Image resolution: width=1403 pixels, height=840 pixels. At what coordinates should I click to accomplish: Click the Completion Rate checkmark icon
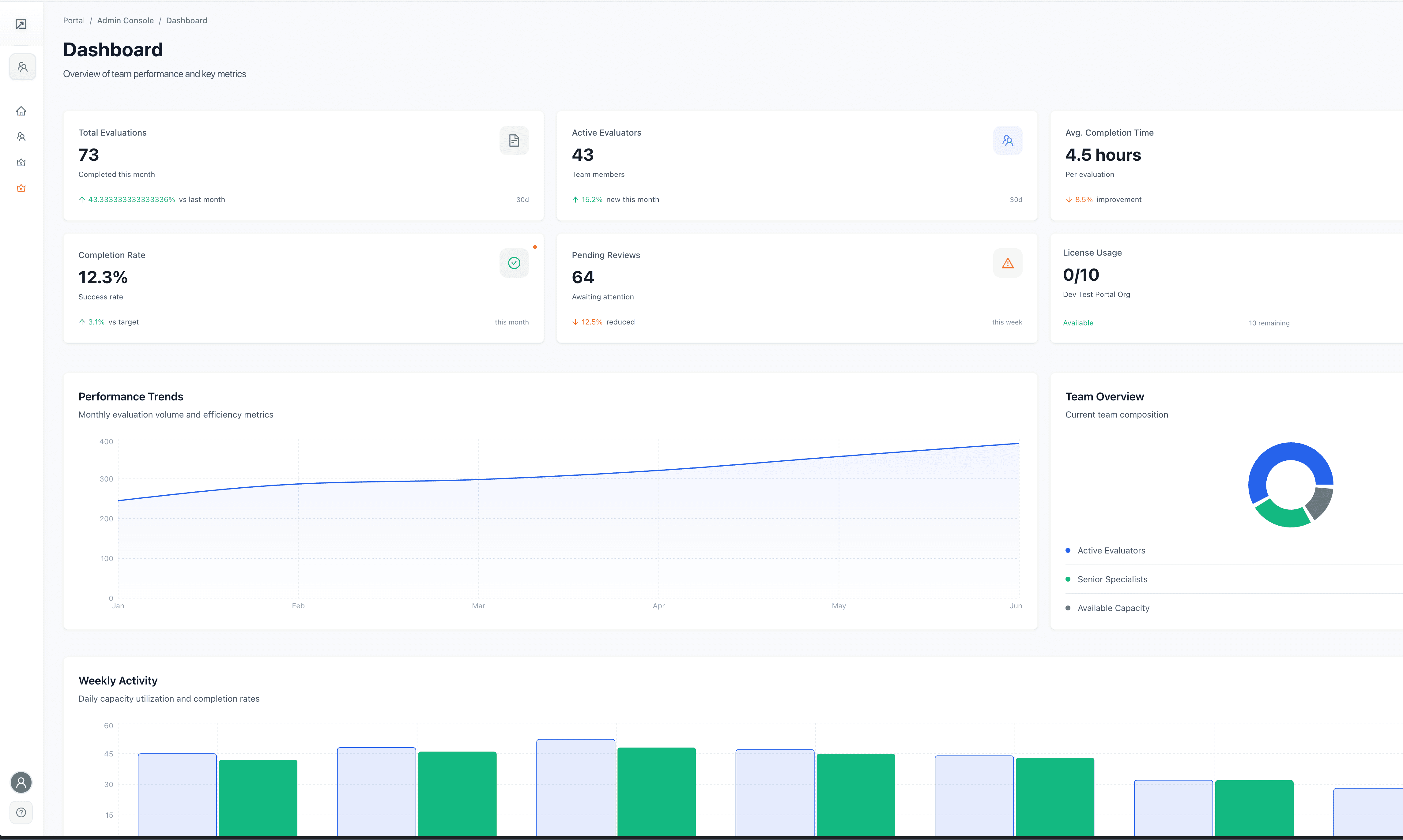point(514,263)
